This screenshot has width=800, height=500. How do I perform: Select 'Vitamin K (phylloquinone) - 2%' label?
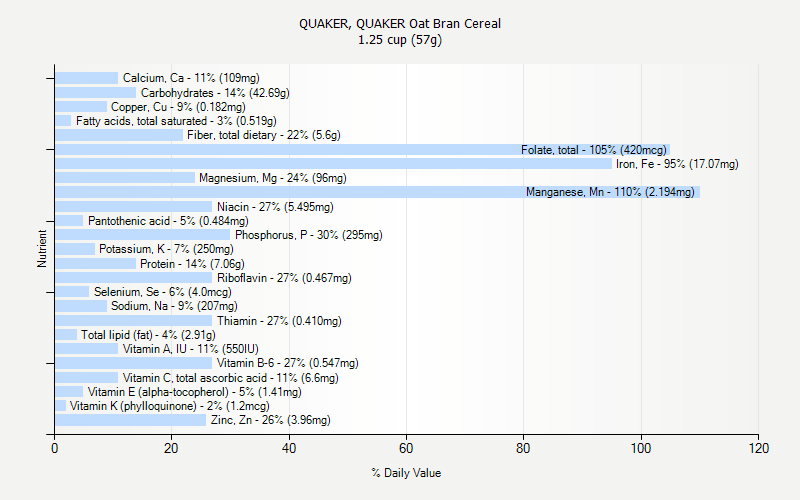169,406
